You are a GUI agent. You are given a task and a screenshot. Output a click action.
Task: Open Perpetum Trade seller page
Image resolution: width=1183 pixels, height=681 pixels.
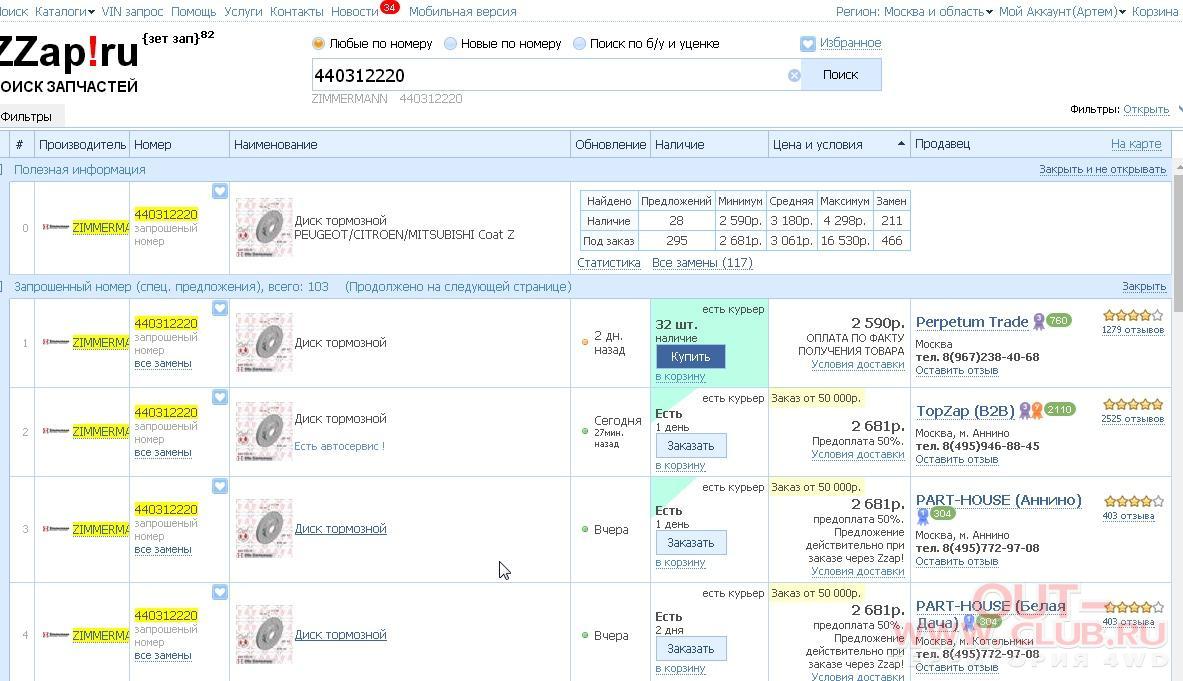972,322
